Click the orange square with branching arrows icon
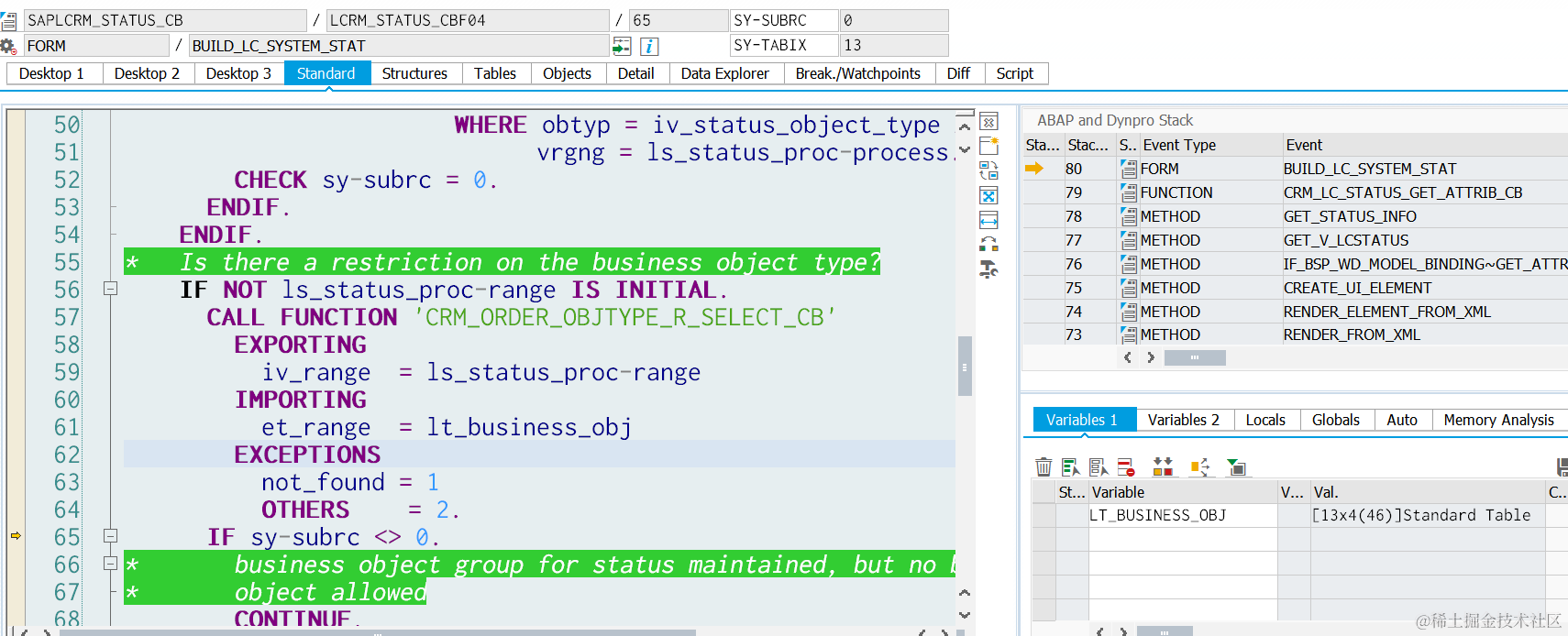The height and width of the screenshot is (636, 1568). click(1199, 467)
